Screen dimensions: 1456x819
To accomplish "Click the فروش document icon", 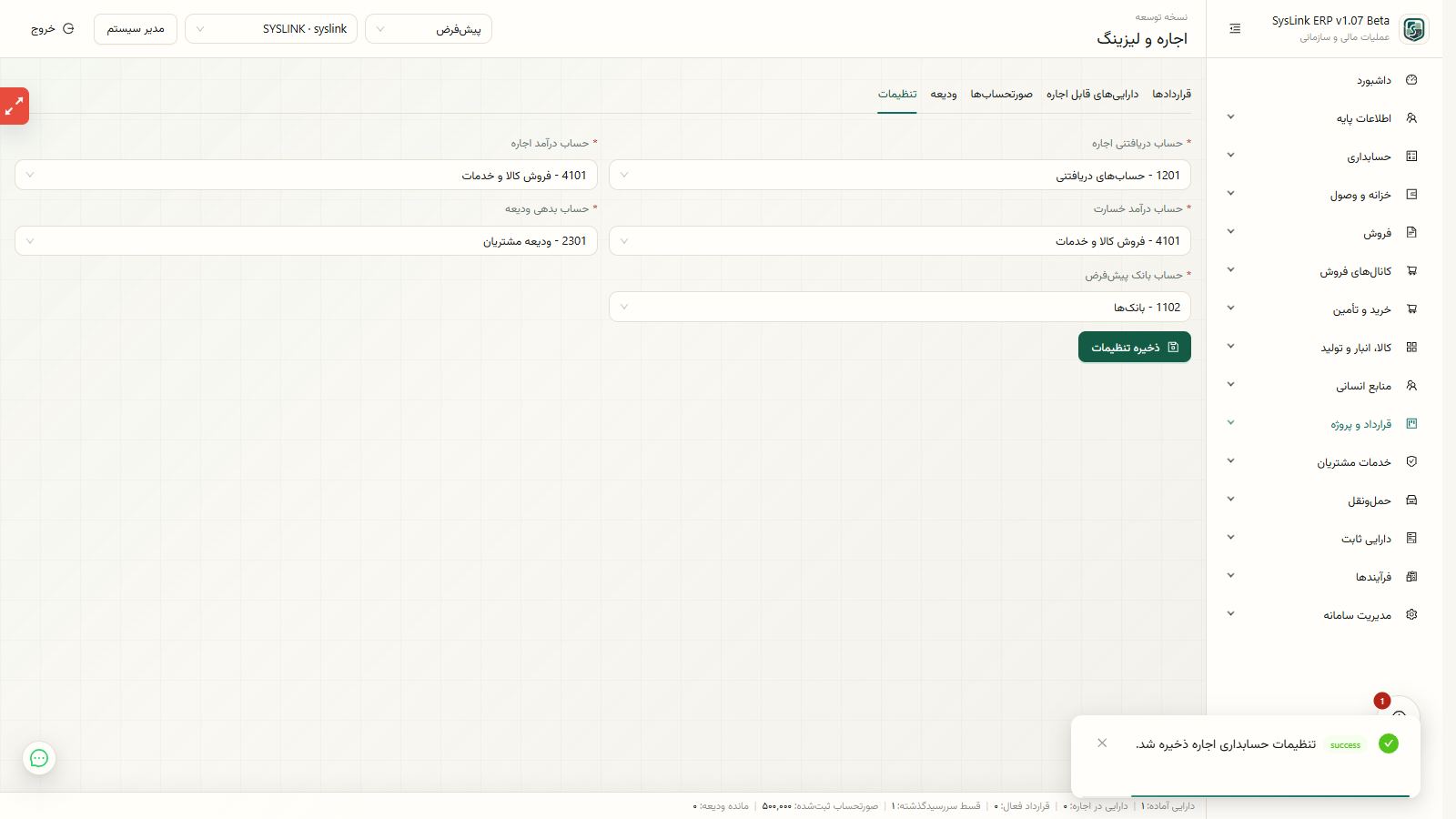I will [1411, 233].
